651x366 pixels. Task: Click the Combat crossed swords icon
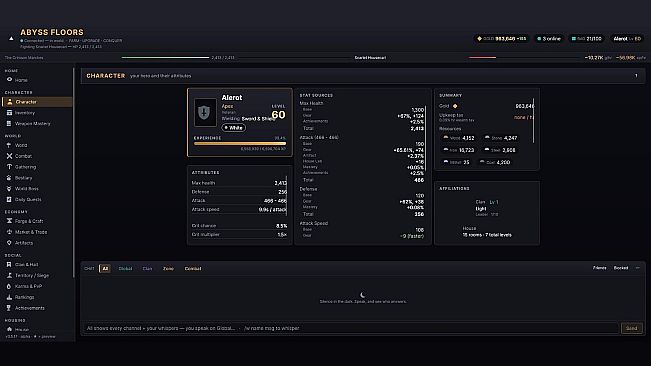[x=9, y=156]
